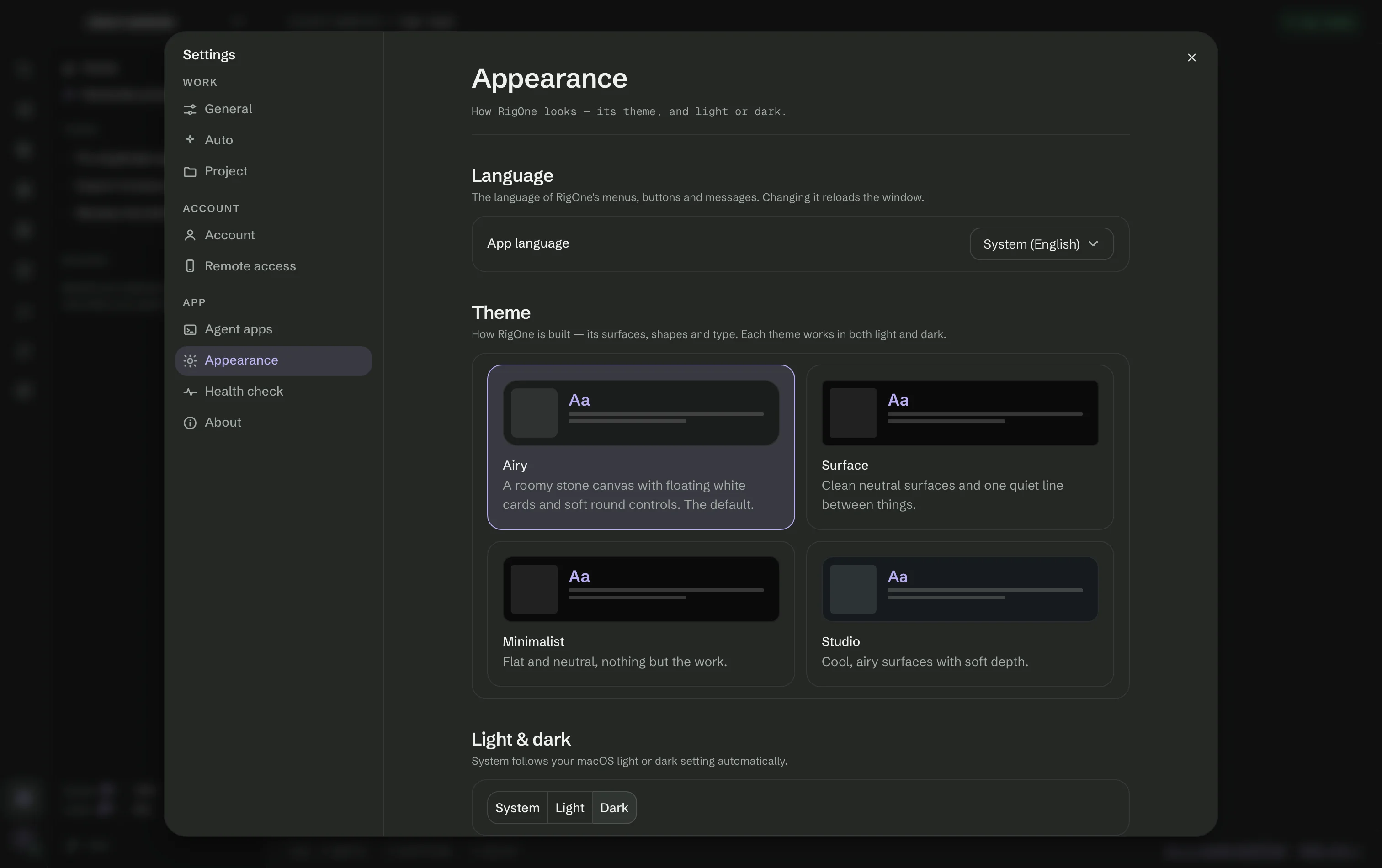Click the Surface theme preview thumbnail

pyautogui.click(x=960, y=413)
